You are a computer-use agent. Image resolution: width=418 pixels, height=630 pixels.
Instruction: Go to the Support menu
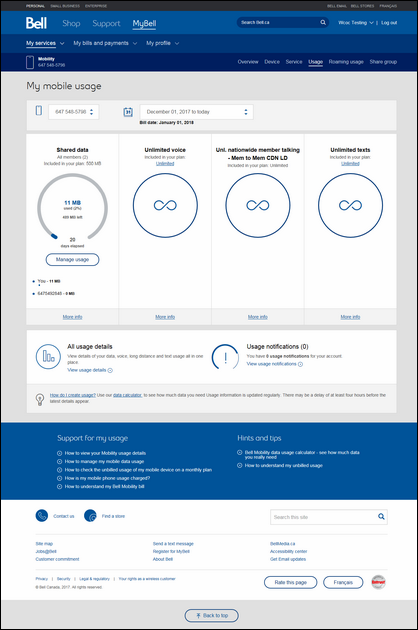106,23
